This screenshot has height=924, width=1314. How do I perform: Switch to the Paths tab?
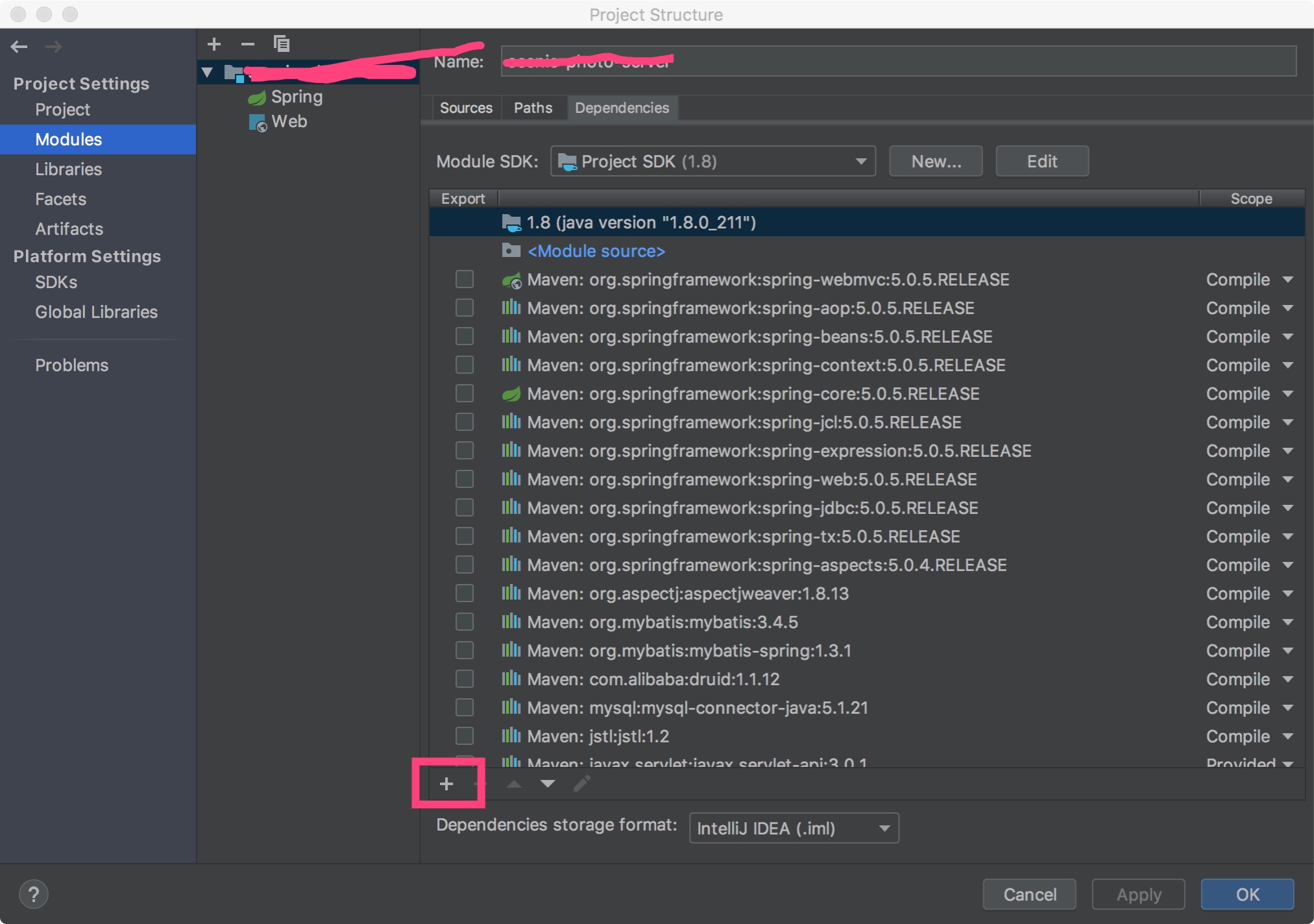[x=533, y=108]
